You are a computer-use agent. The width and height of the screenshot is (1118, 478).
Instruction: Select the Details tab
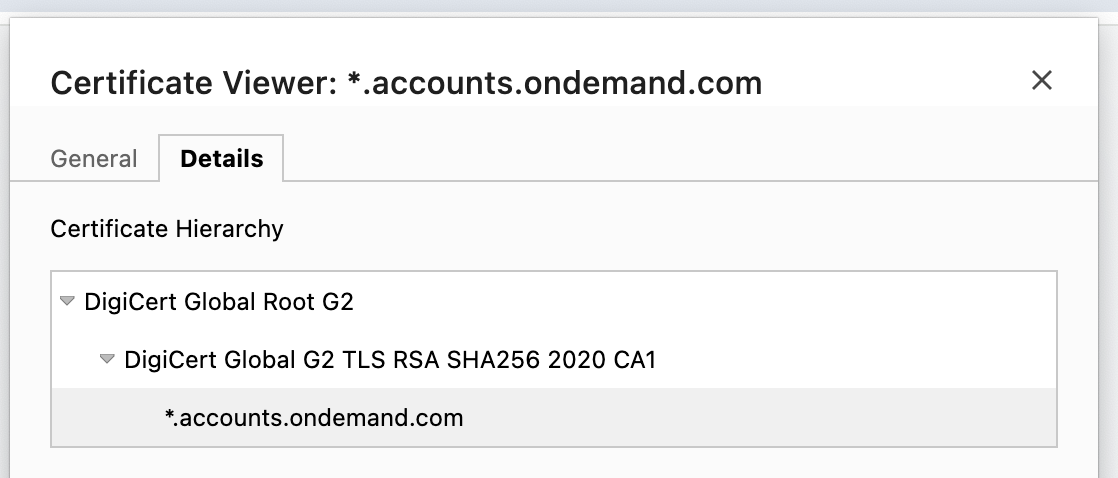click(x=221, y=159)
